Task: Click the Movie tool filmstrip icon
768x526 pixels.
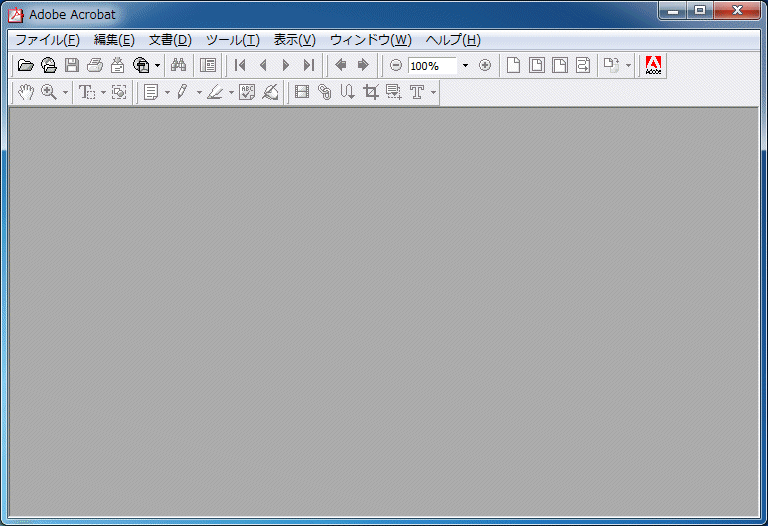Action: coord(302,92)
